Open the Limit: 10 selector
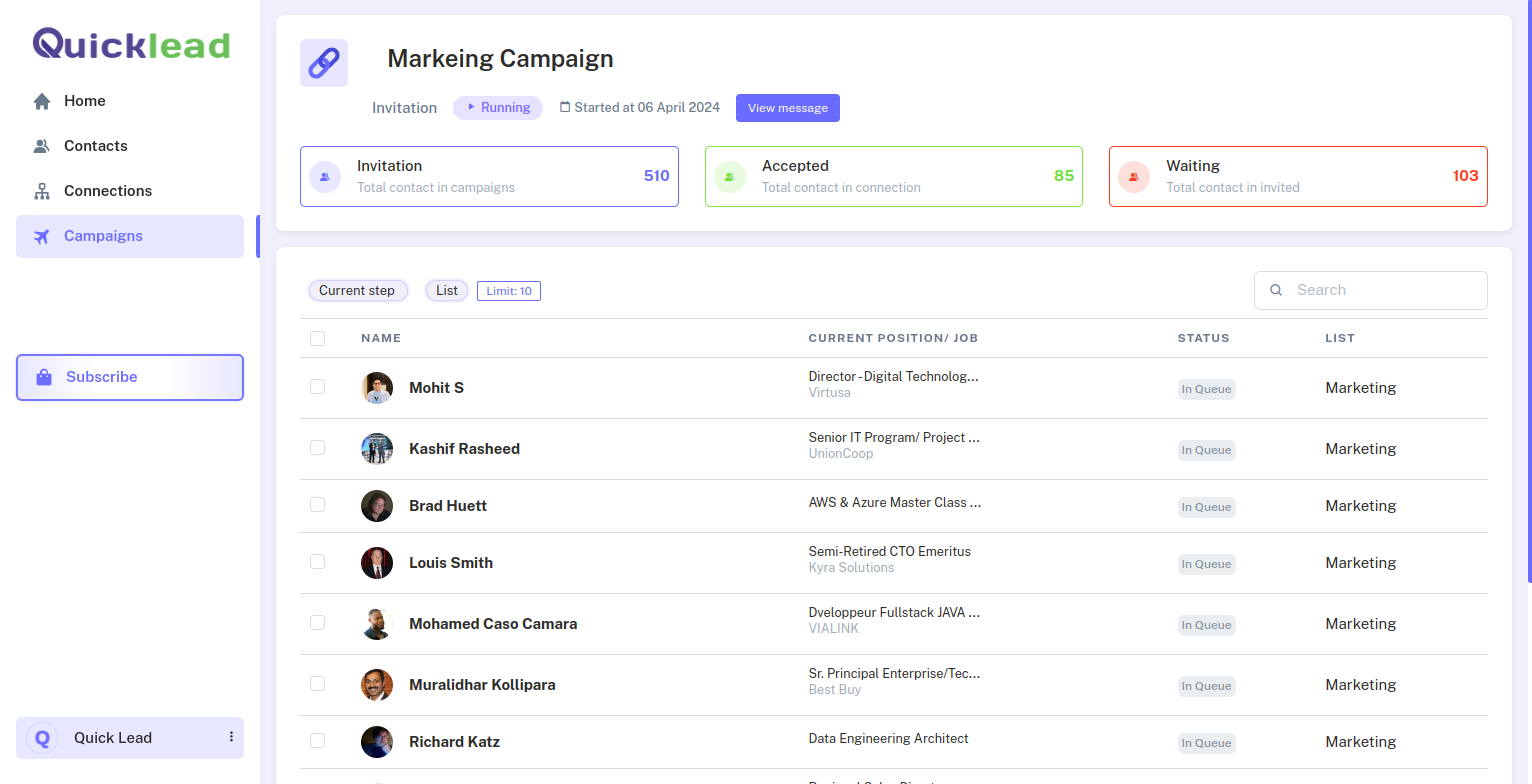 click(x=508, y=290)
